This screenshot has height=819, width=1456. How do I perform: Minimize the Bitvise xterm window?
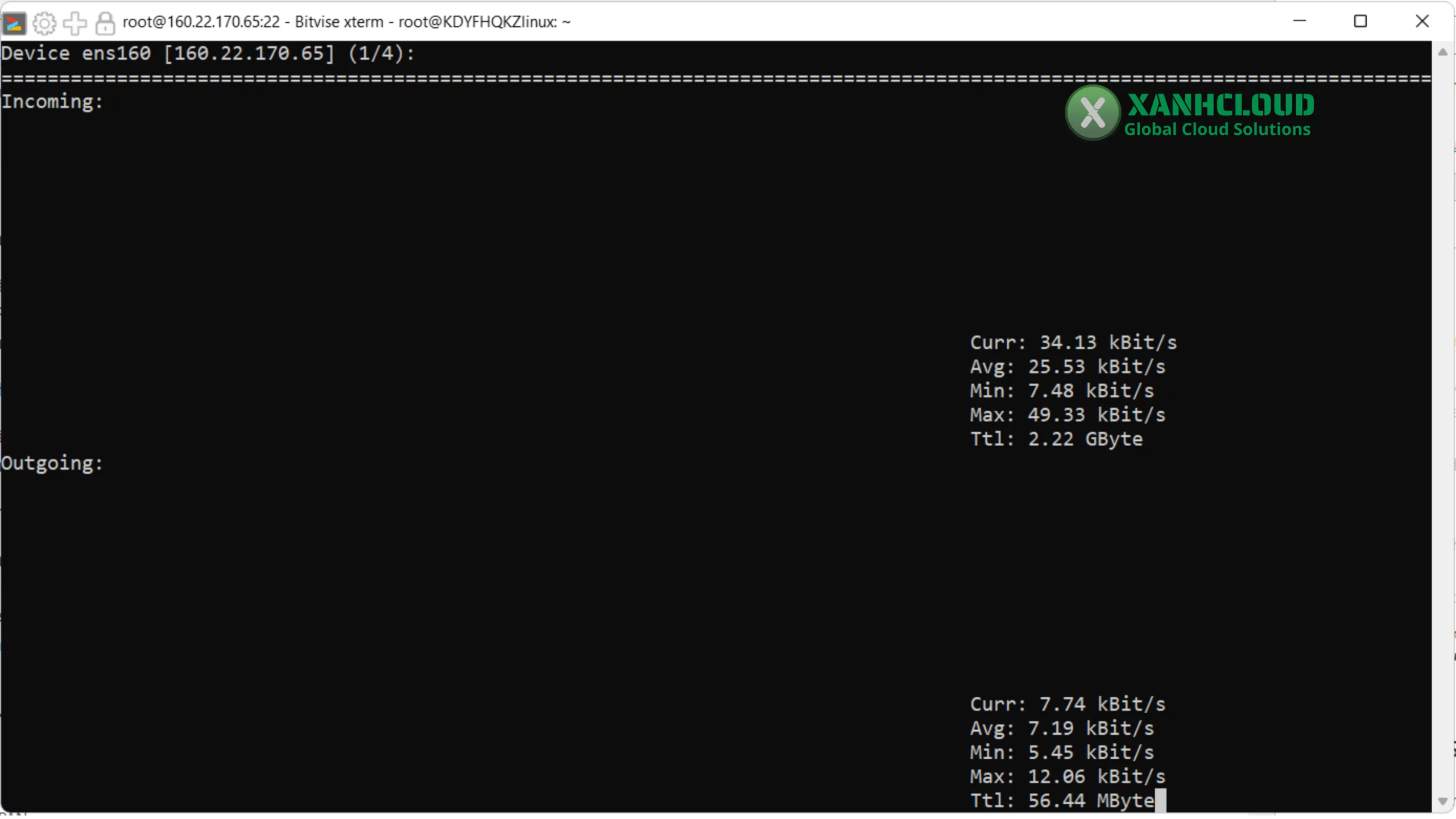pyautogui.click(x=1300, y=22)
